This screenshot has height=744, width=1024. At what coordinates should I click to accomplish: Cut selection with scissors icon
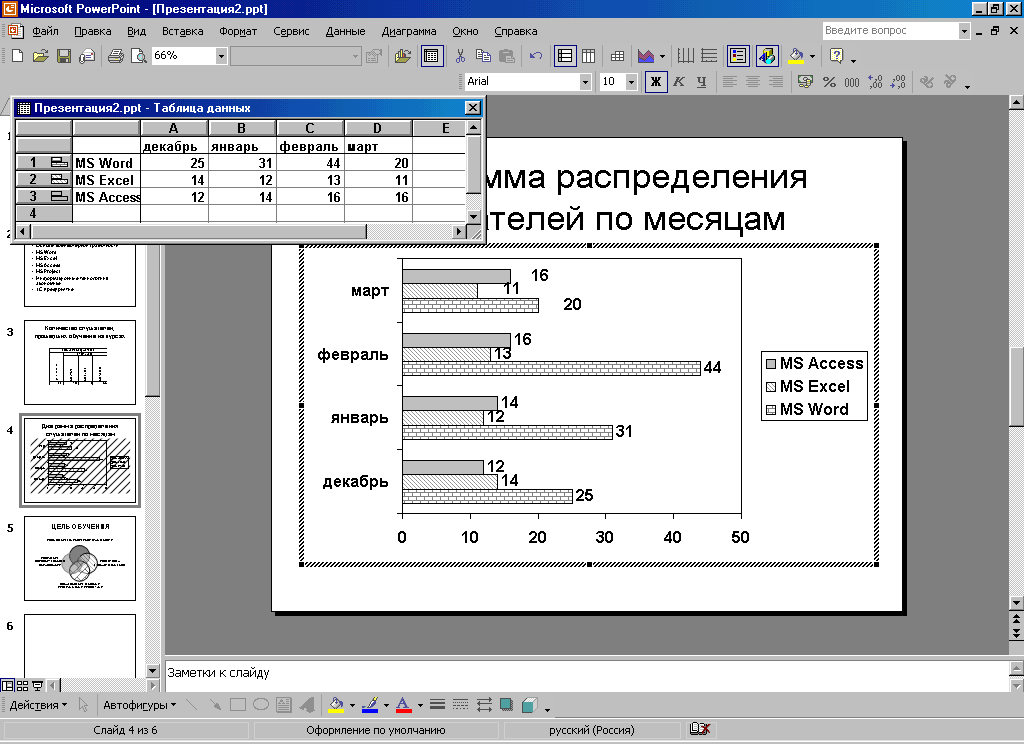pos(460,56)
